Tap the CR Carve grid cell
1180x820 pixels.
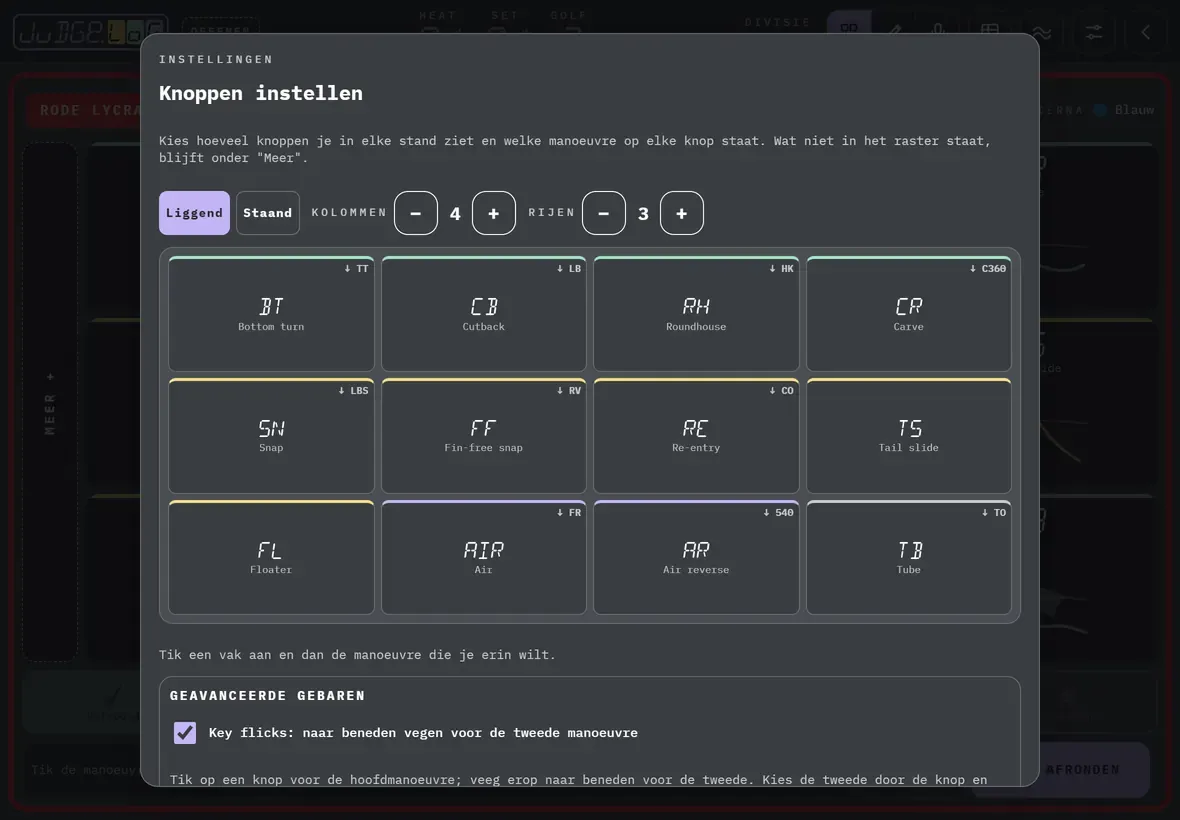pos(908,314)
